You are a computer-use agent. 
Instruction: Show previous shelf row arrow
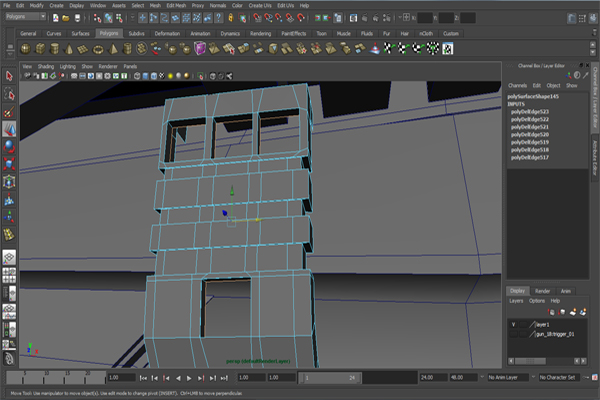point(593,45)
